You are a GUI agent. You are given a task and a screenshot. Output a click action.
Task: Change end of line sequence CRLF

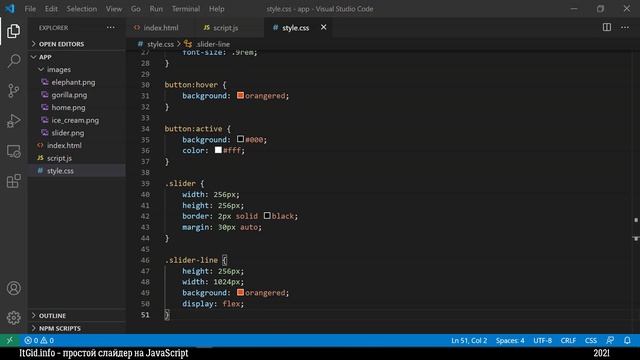coord(568,340)
